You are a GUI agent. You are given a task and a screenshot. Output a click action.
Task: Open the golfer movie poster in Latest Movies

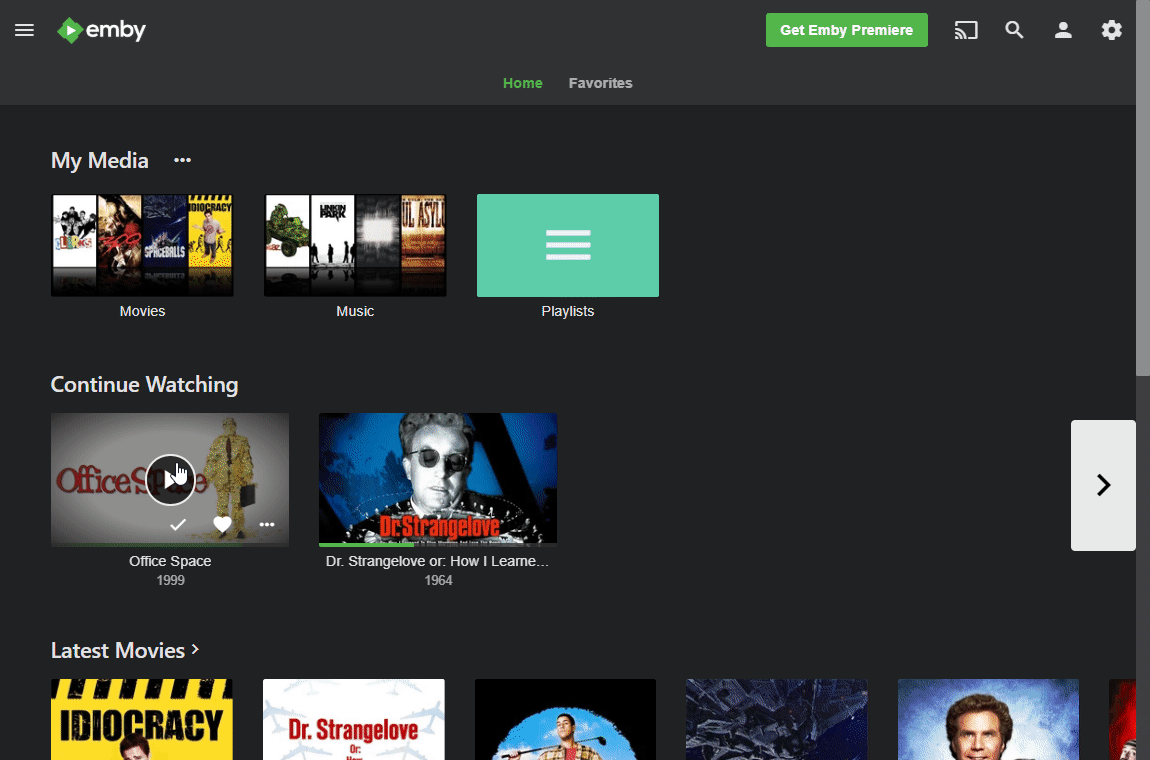(x=565, y=719)
